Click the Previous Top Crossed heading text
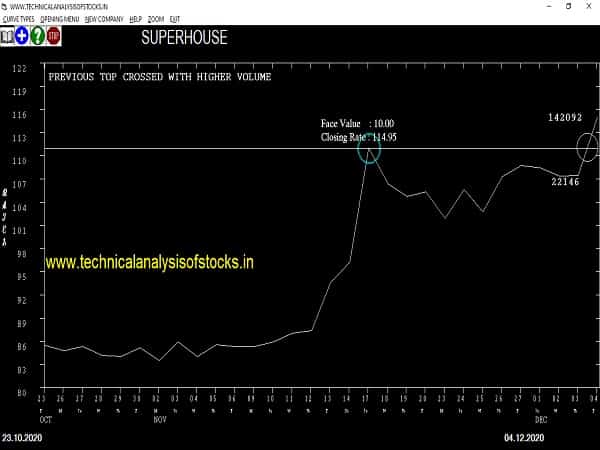 [159, 77]
